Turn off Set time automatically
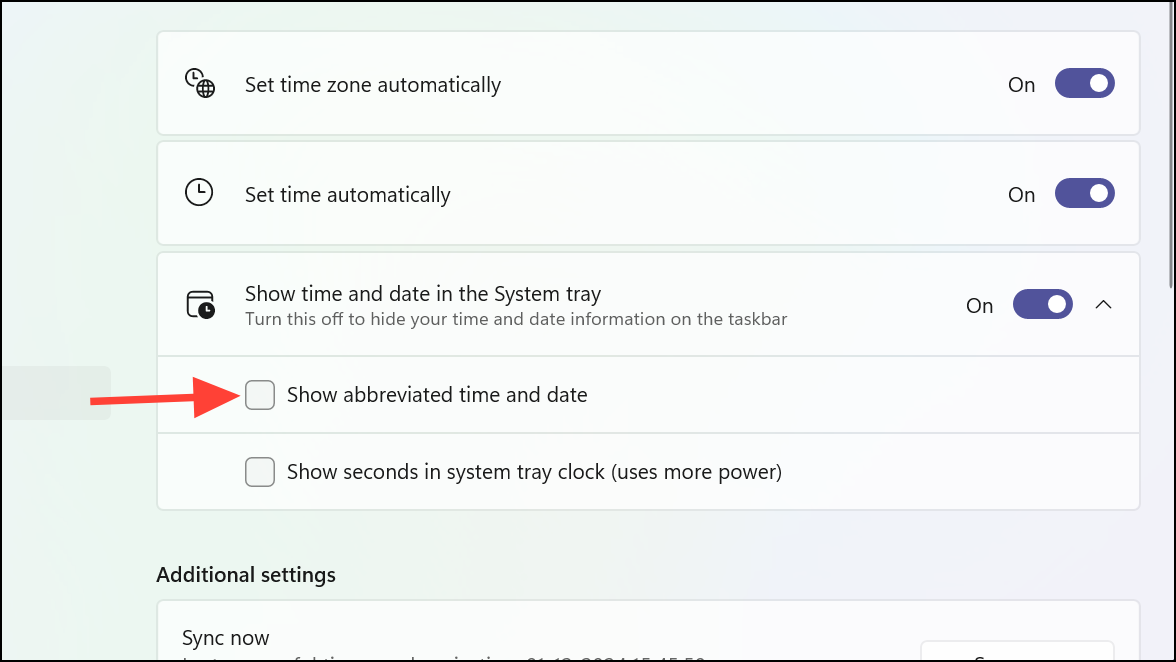The width and height of the screenshot is (1176, 662). pyautogui.click(x=1085, y=193)
